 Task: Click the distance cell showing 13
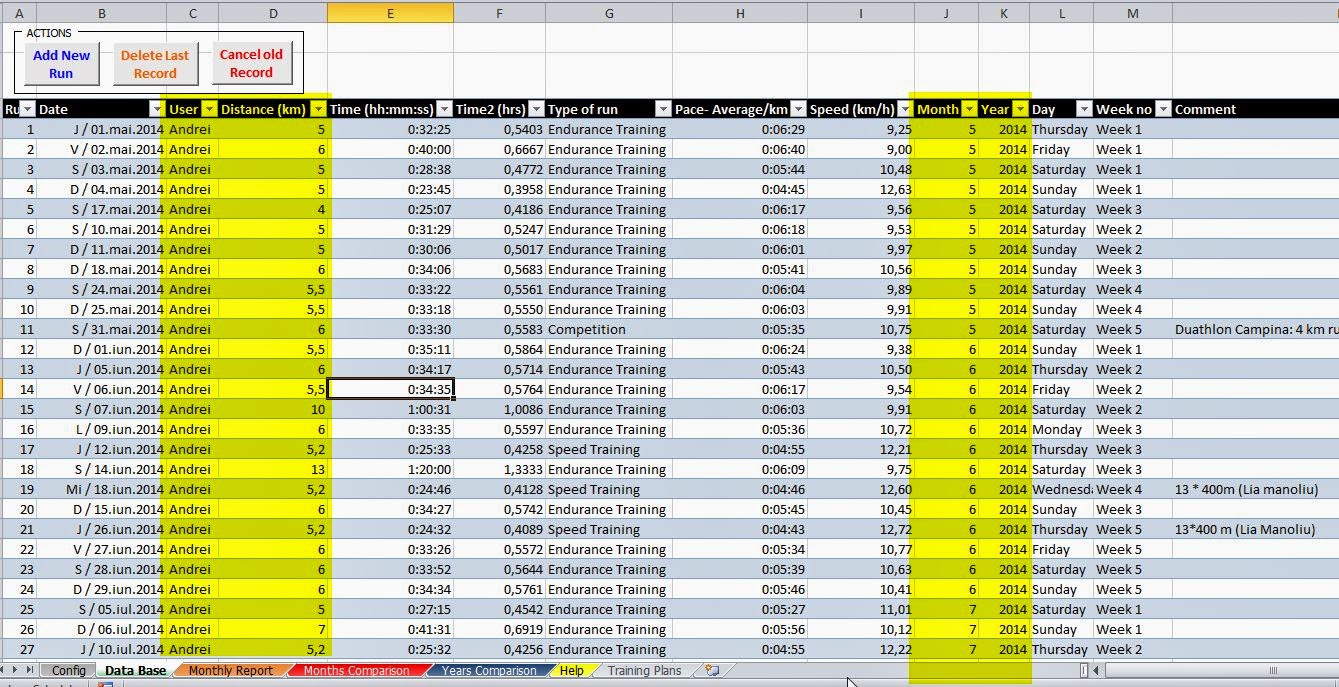click(x=272, y=469)
